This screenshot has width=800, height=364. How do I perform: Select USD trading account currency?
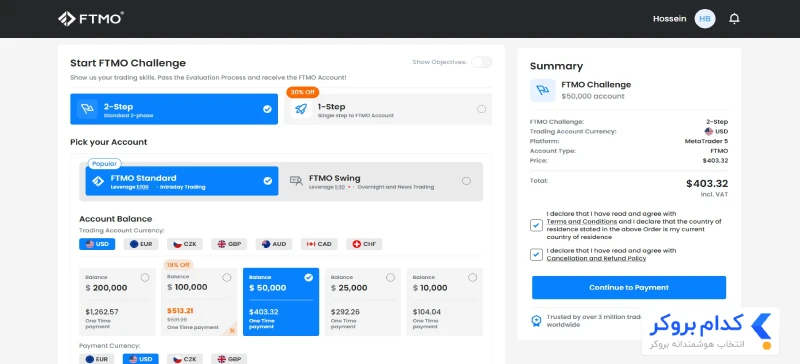[97, 244]
